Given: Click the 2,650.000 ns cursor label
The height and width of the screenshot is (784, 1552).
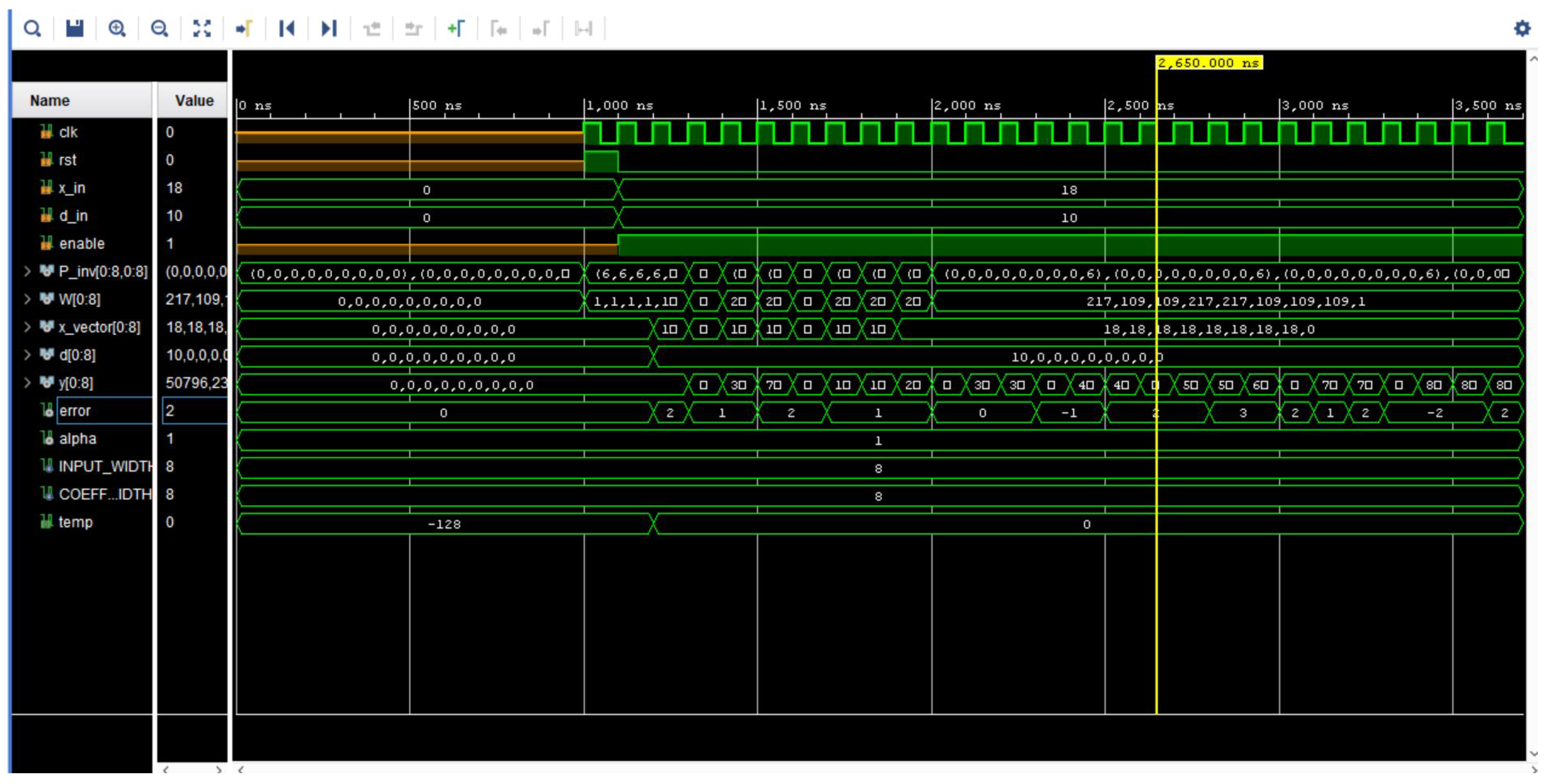Looking at the screenshot, I should click(1208, 63).
